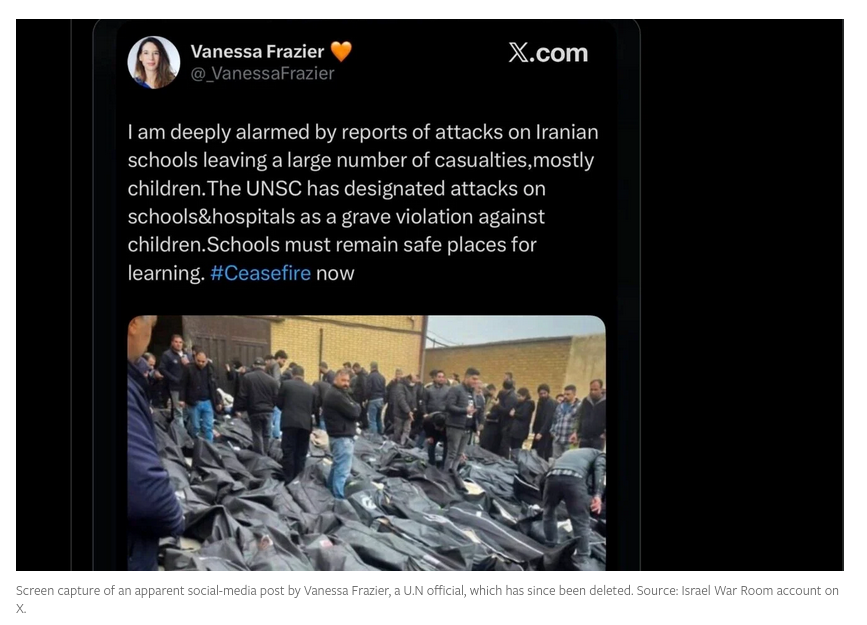The image size is (867, 625).
Task: Follow the #Ceasefire hashtag
Action: (260, 273)
